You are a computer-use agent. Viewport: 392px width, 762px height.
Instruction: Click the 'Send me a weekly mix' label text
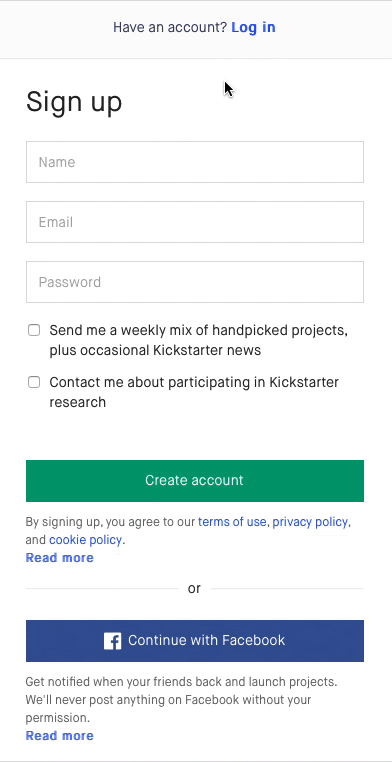(x=199, y=340)
